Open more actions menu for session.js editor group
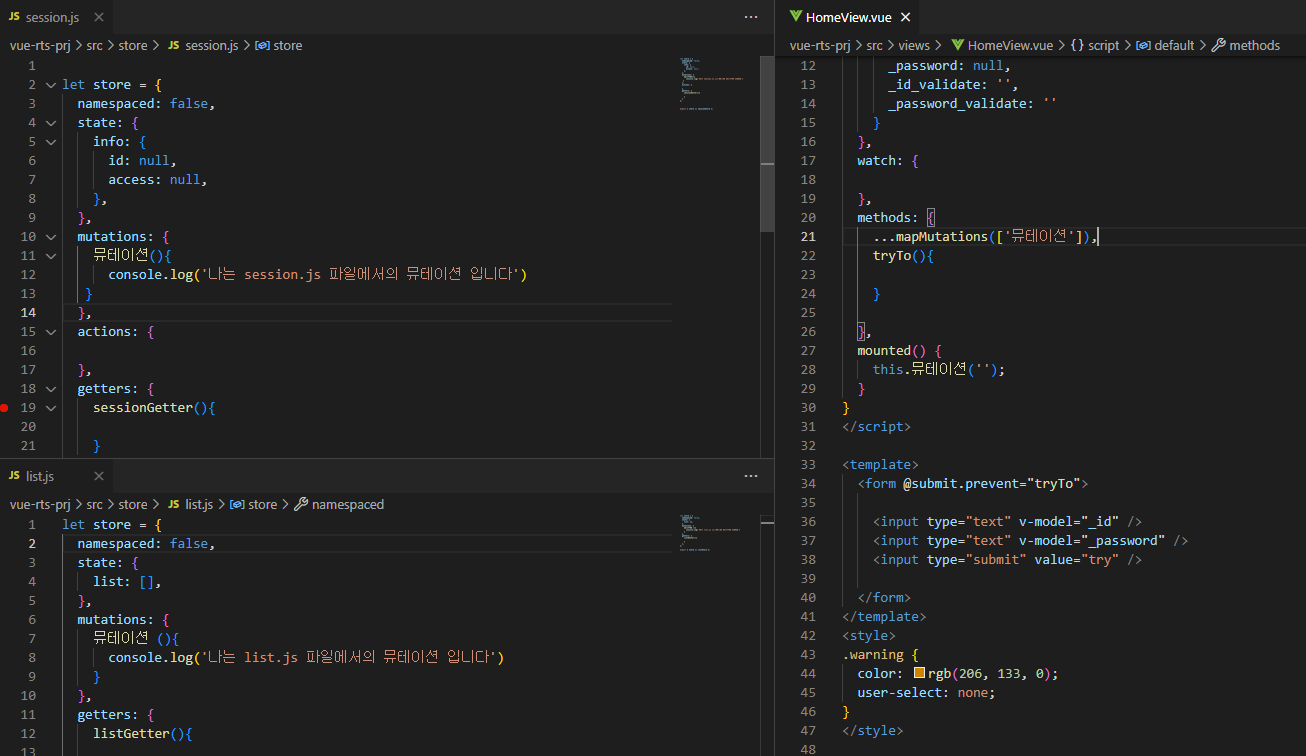Image resolution: width=1306 pixels, height=756 pixels. pyautogui.click(x=751, y=17)
